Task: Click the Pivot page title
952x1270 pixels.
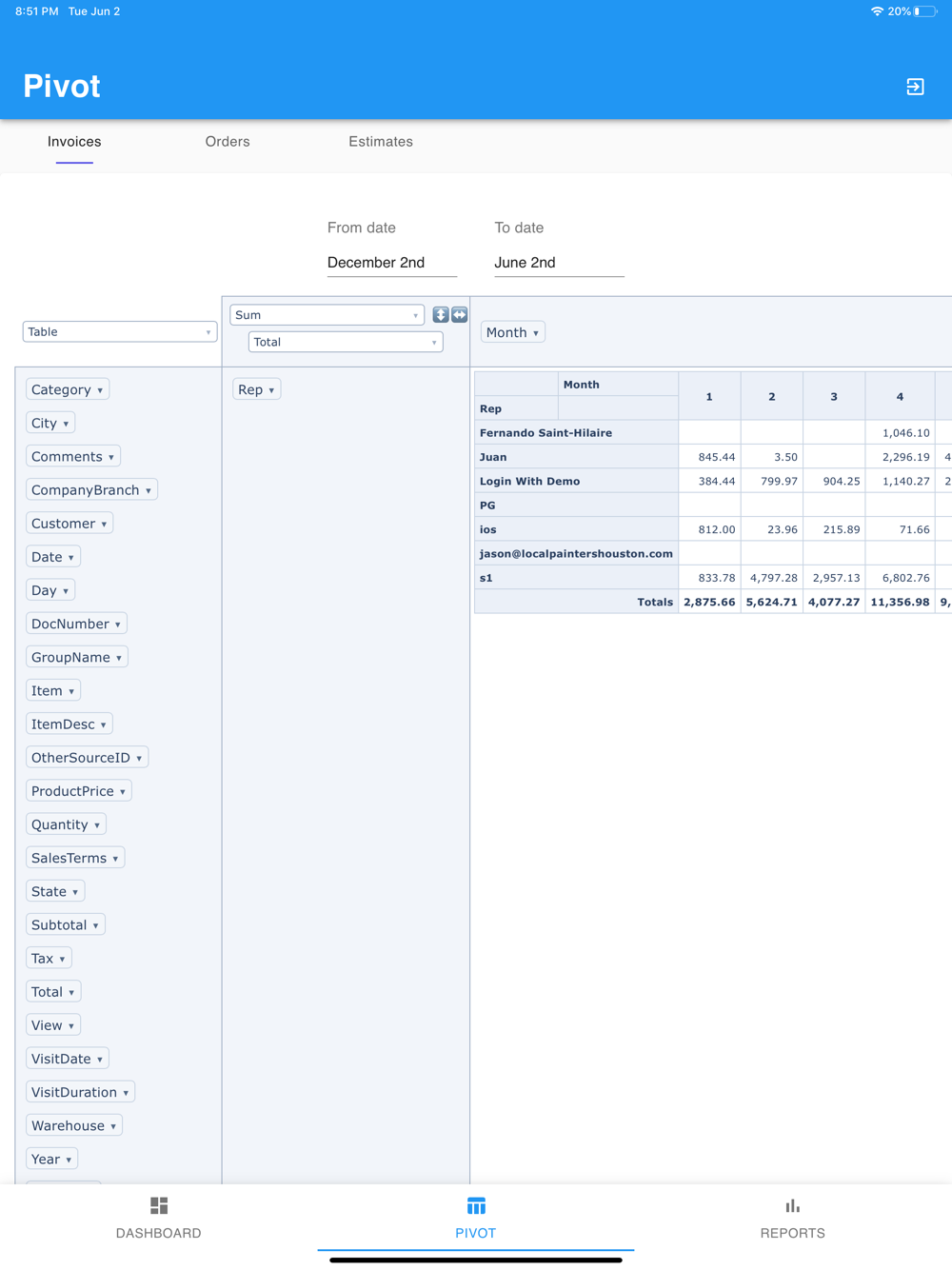Action: [62, 87]
